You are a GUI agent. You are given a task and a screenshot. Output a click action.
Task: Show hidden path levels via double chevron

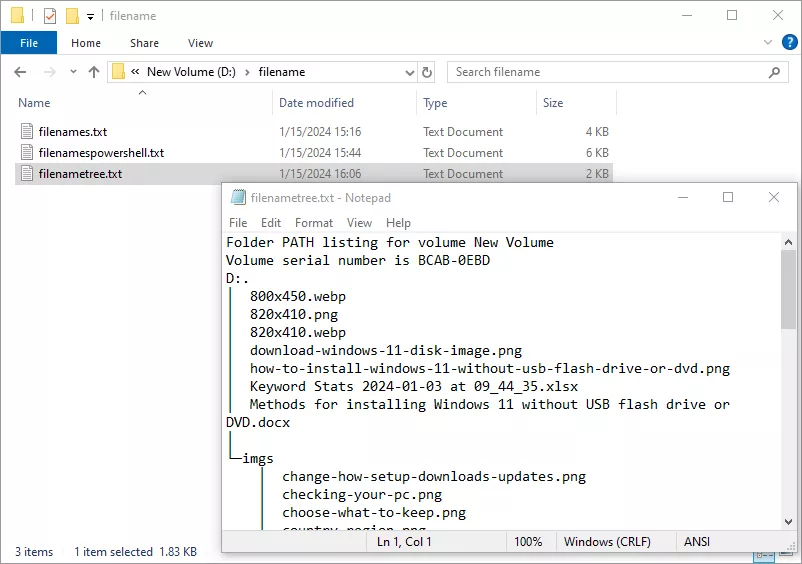(135, 72)
